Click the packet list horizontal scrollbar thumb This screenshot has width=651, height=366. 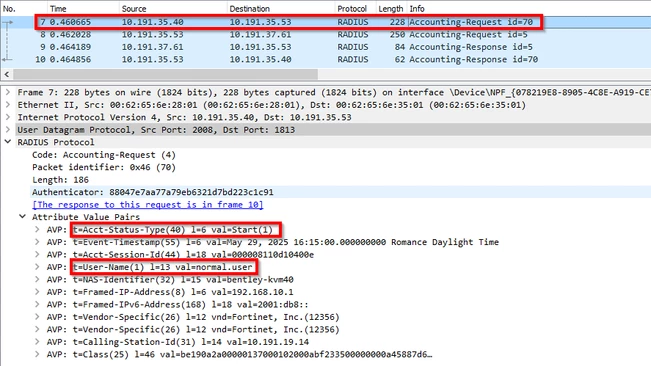click(165, 74)
